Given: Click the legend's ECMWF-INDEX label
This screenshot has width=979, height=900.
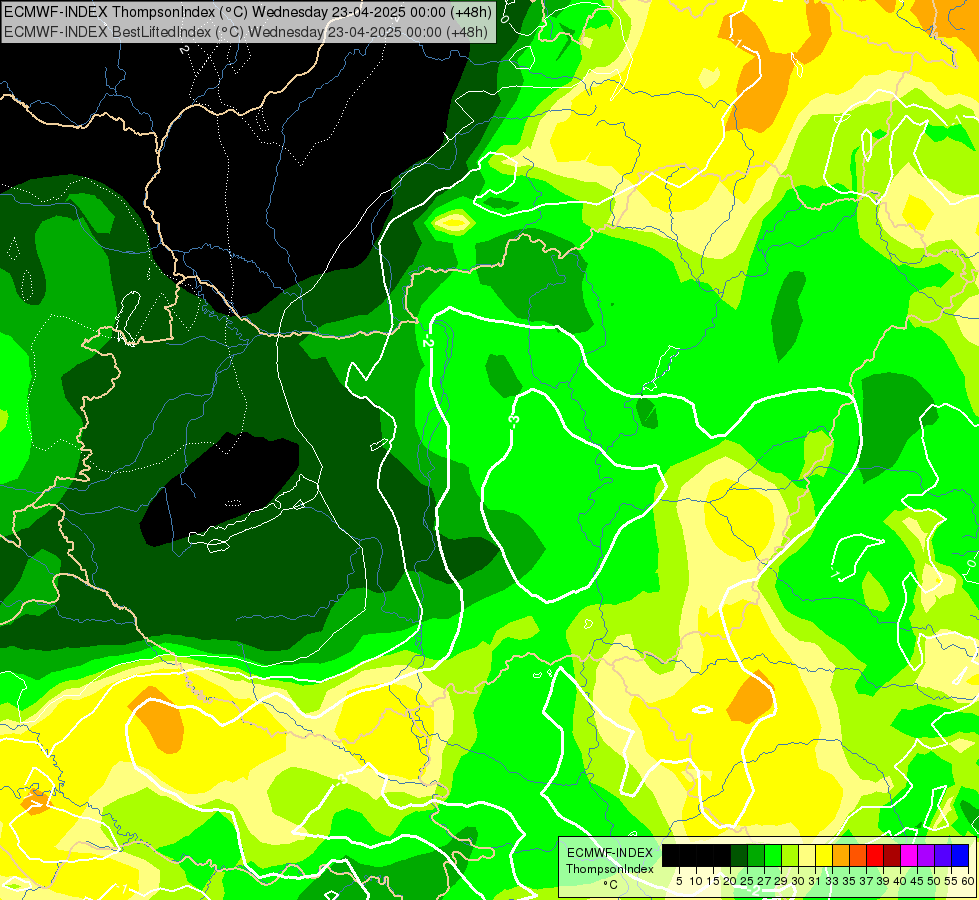Looking at the screenshot, I should coord(610,853).
